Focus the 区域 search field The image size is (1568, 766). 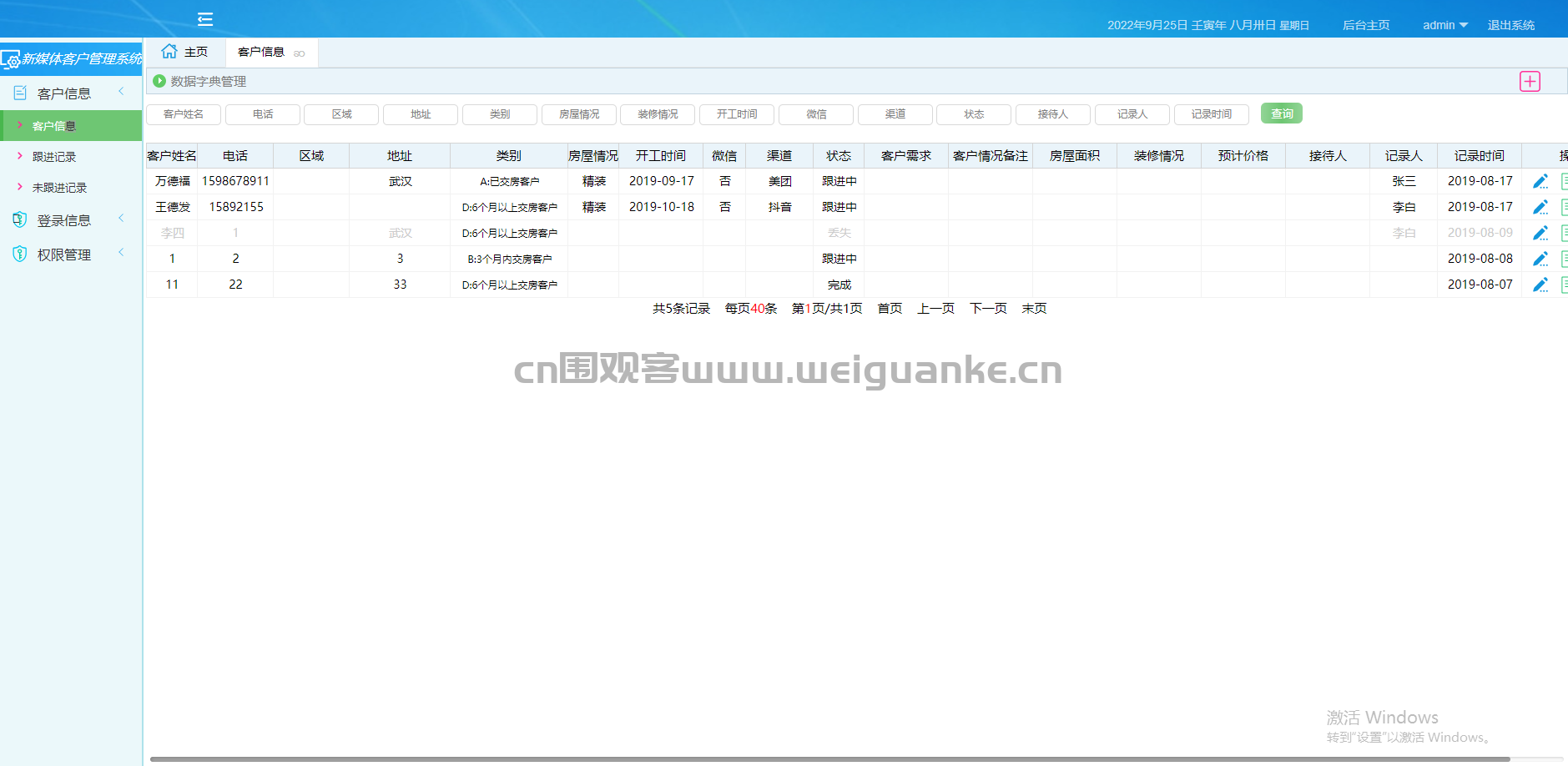341,114
